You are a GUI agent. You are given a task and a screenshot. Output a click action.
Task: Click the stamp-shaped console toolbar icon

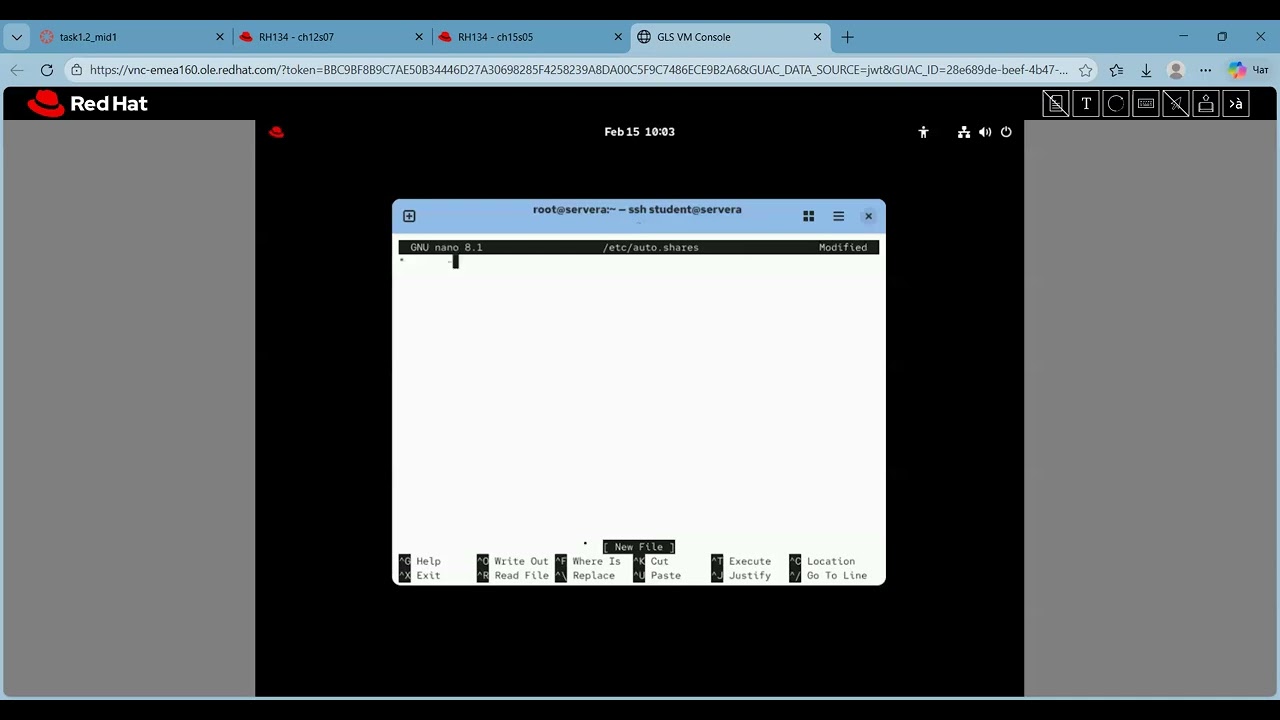[x=1206, y=103]
